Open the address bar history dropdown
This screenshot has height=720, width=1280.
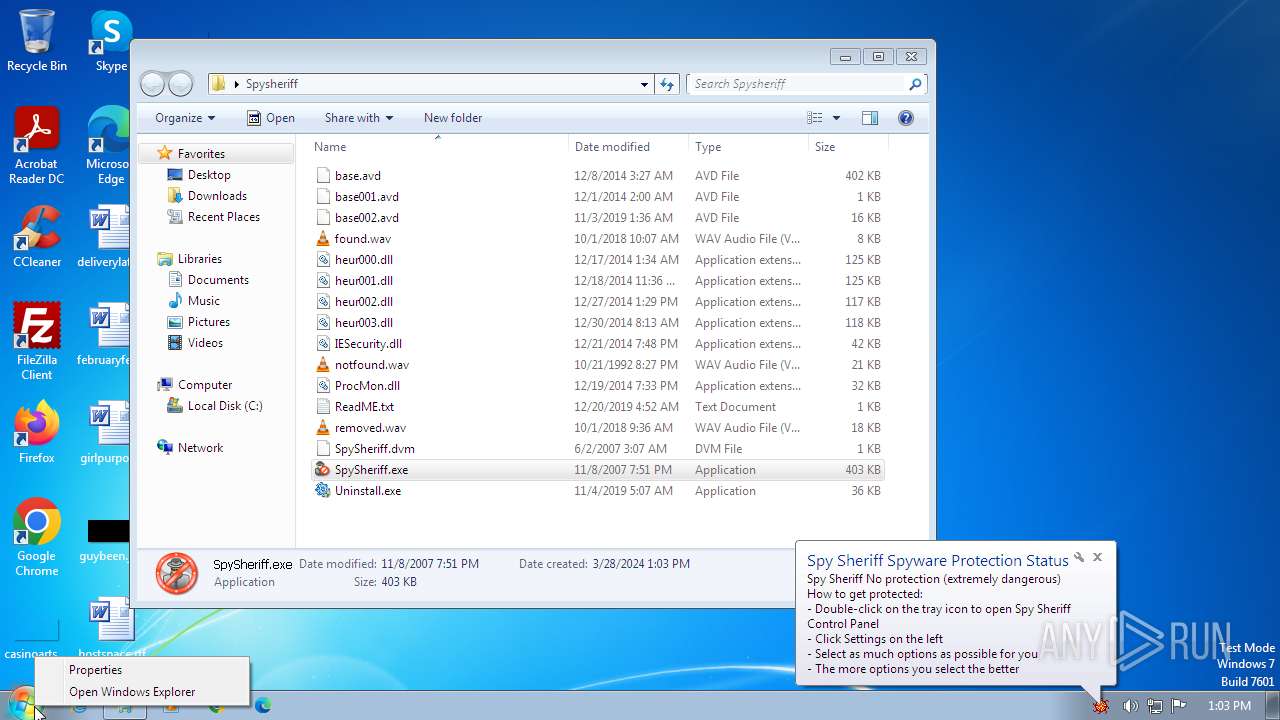pyautogui.click(x=645, y=84)
